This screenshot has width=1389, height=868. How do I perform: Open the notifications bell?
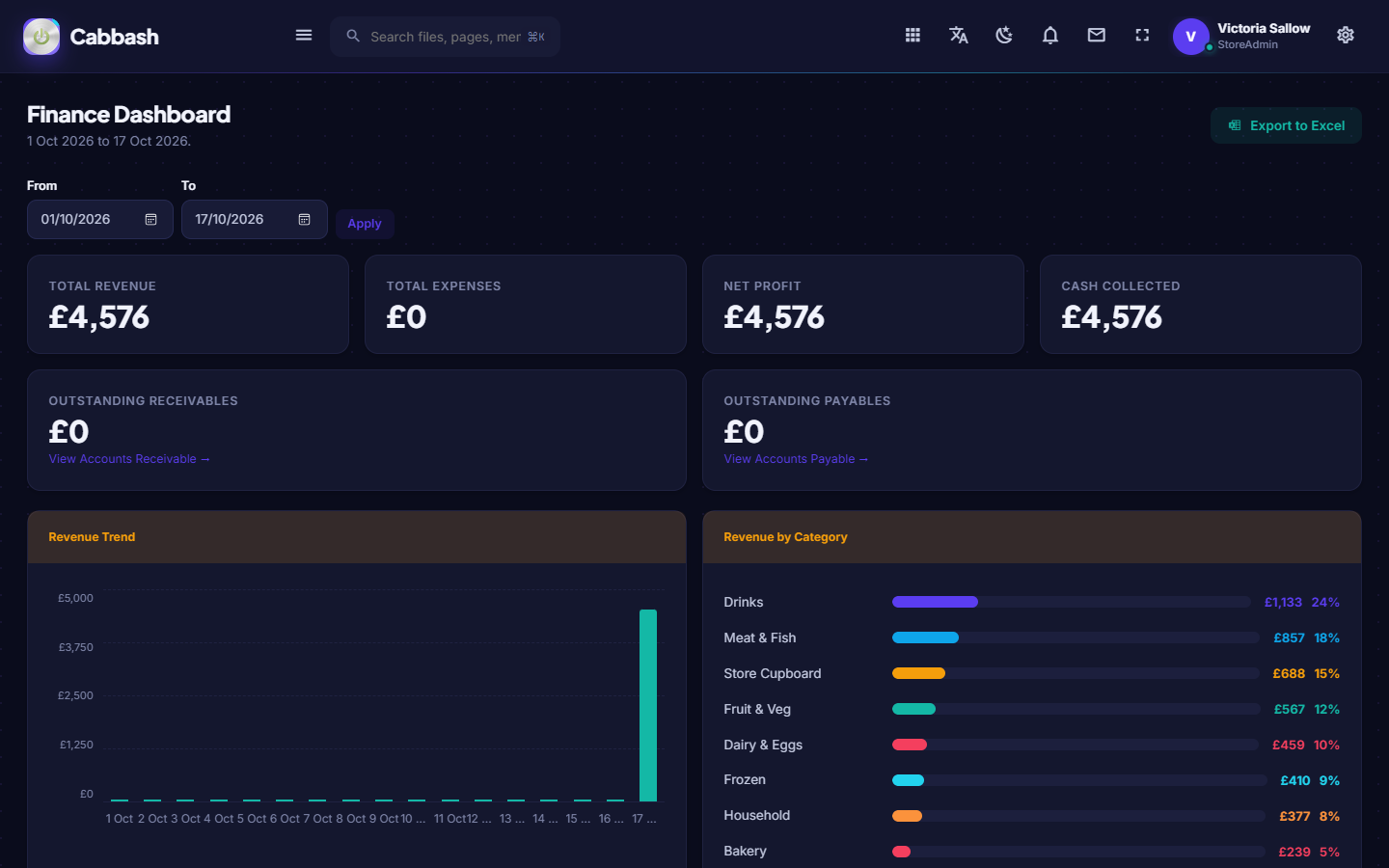(x=1050, y=36)
